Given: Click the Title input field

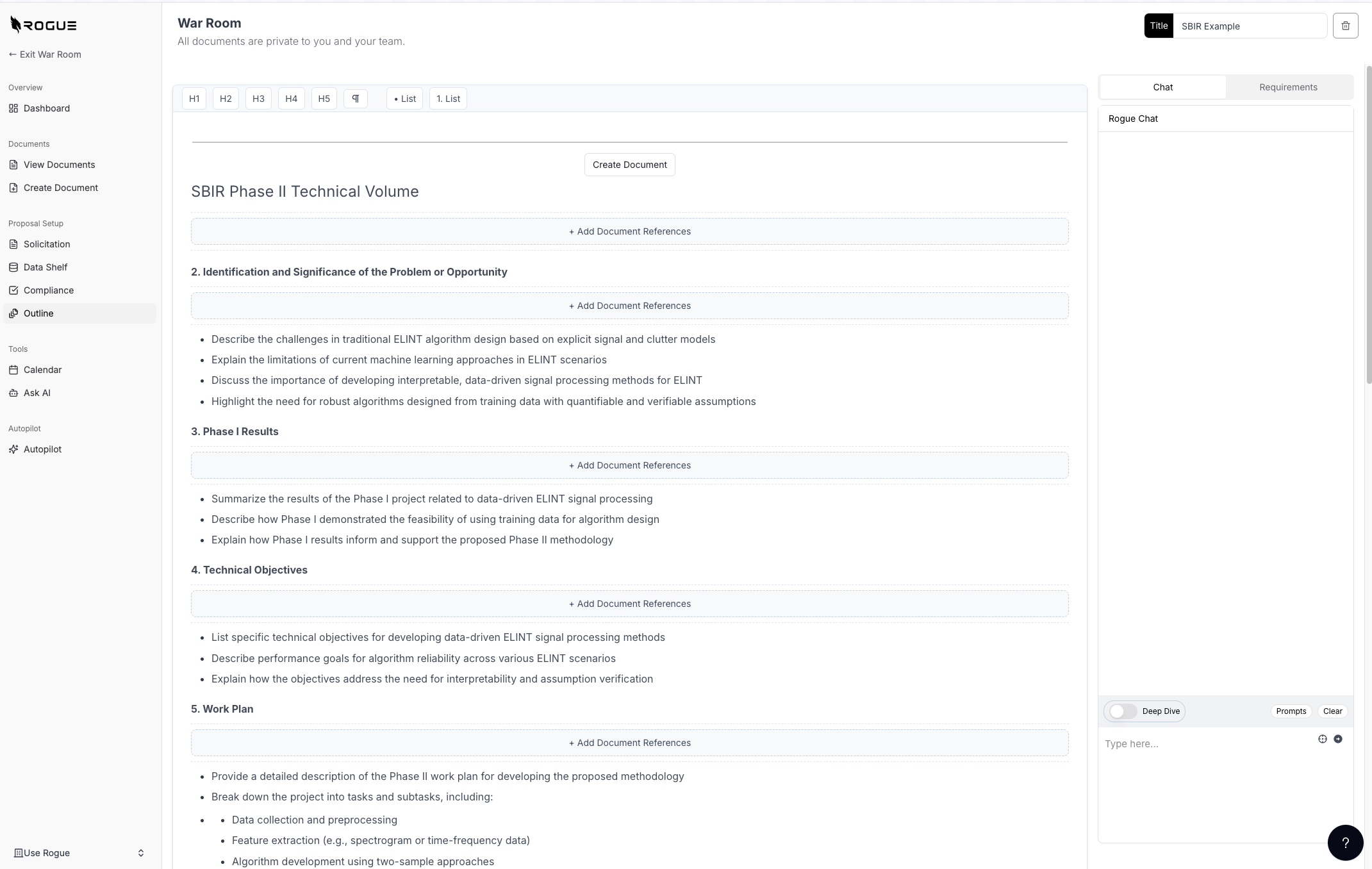Looking at the screenshot, I should point(1248,26).
